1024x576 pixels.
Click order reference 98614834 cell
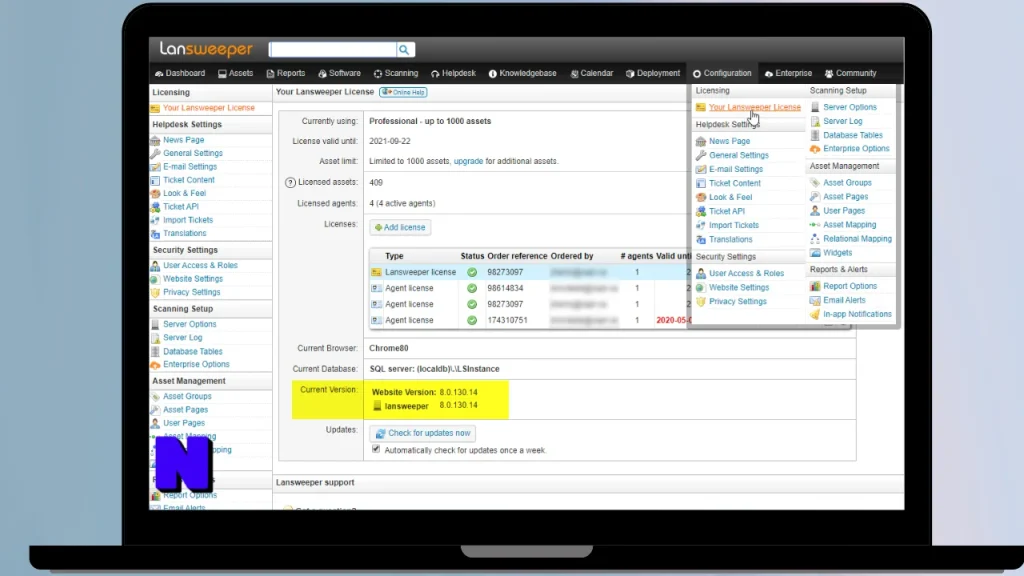[505, 288]
